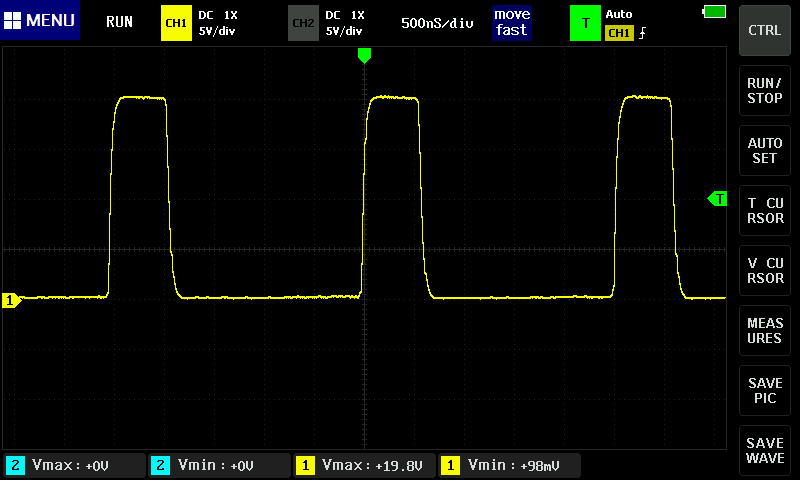This screenshot has width=800, height=480.
Task: Select the green trigger level marker at right edge
Action: click(x=717, y=199)
